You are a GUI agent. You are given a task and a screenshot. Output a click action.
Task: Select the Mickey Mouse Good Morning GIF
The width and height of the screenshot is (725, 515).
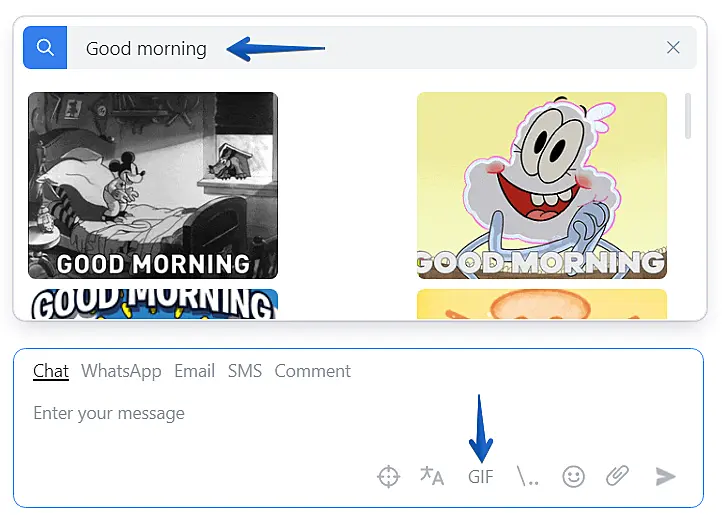pos(153,185)
